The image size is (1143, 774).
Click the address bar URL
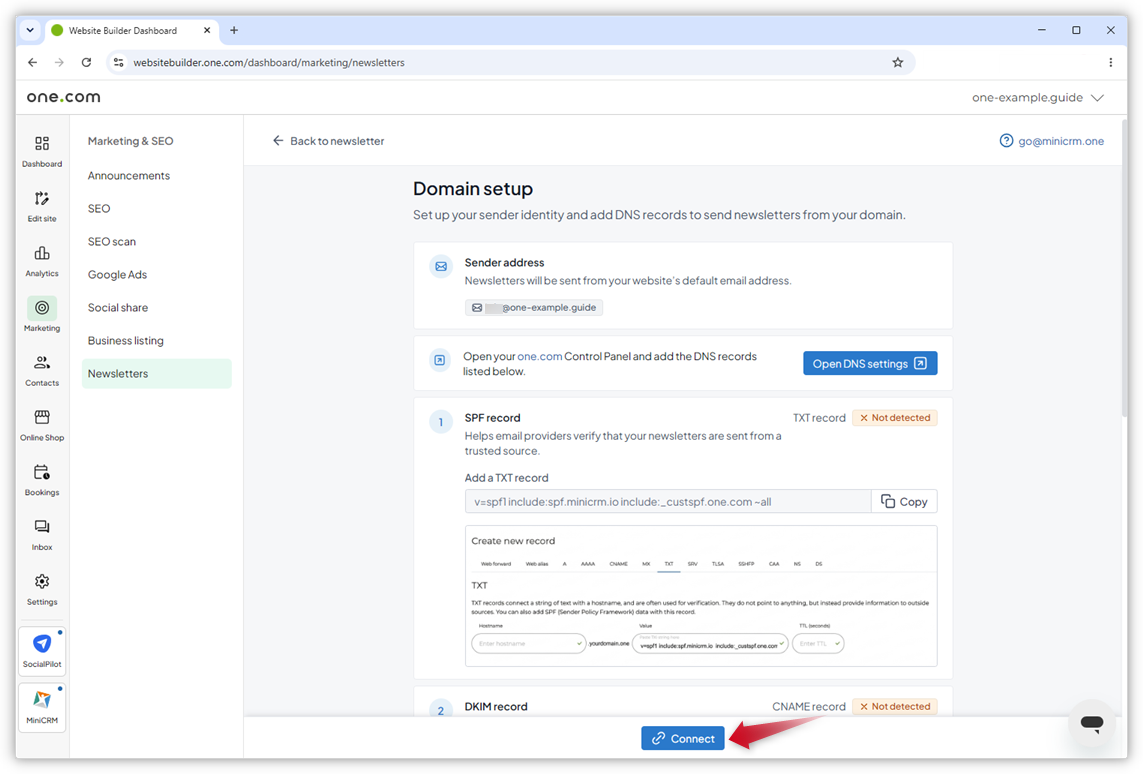269,63
